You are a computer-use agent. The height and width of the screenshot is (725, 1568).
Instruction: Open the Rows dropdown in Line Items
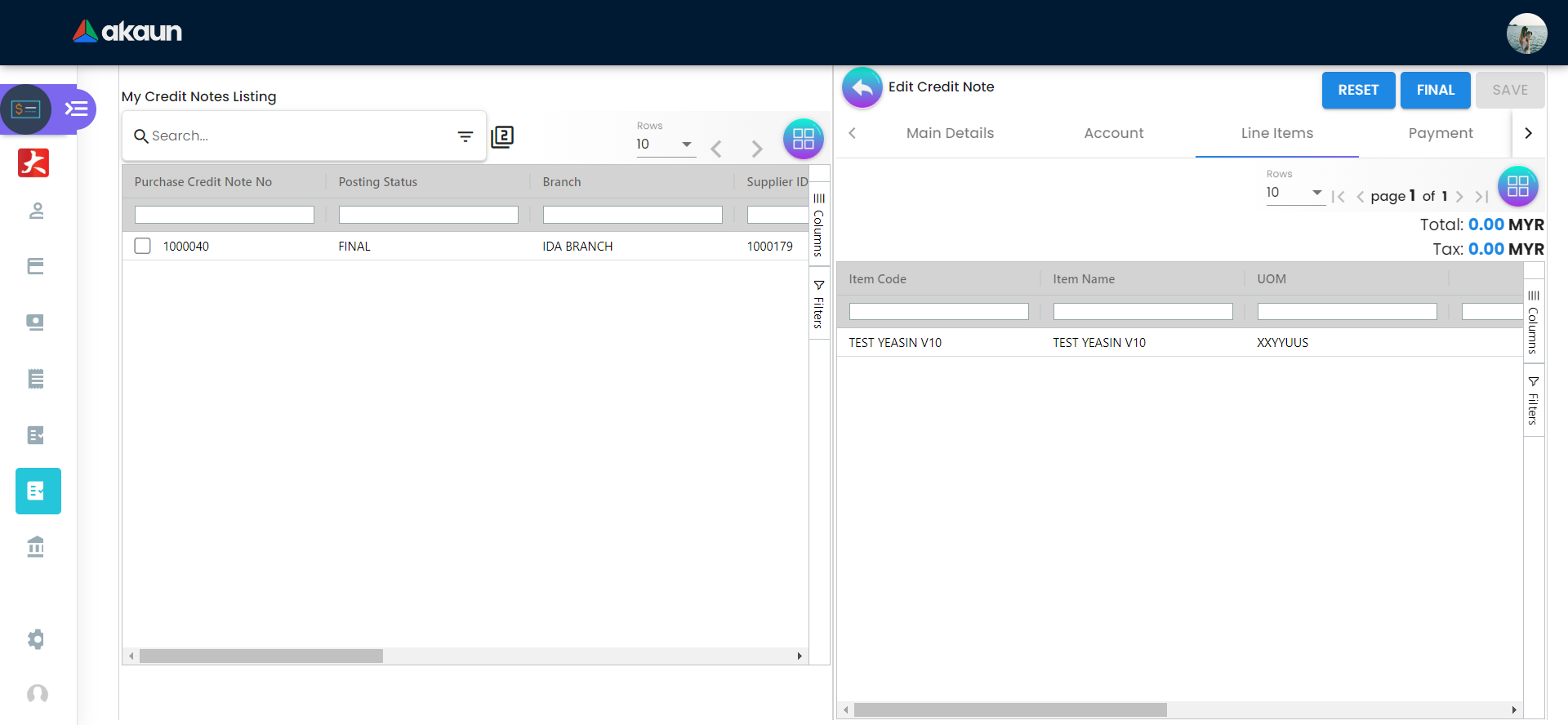(1294, 193)
